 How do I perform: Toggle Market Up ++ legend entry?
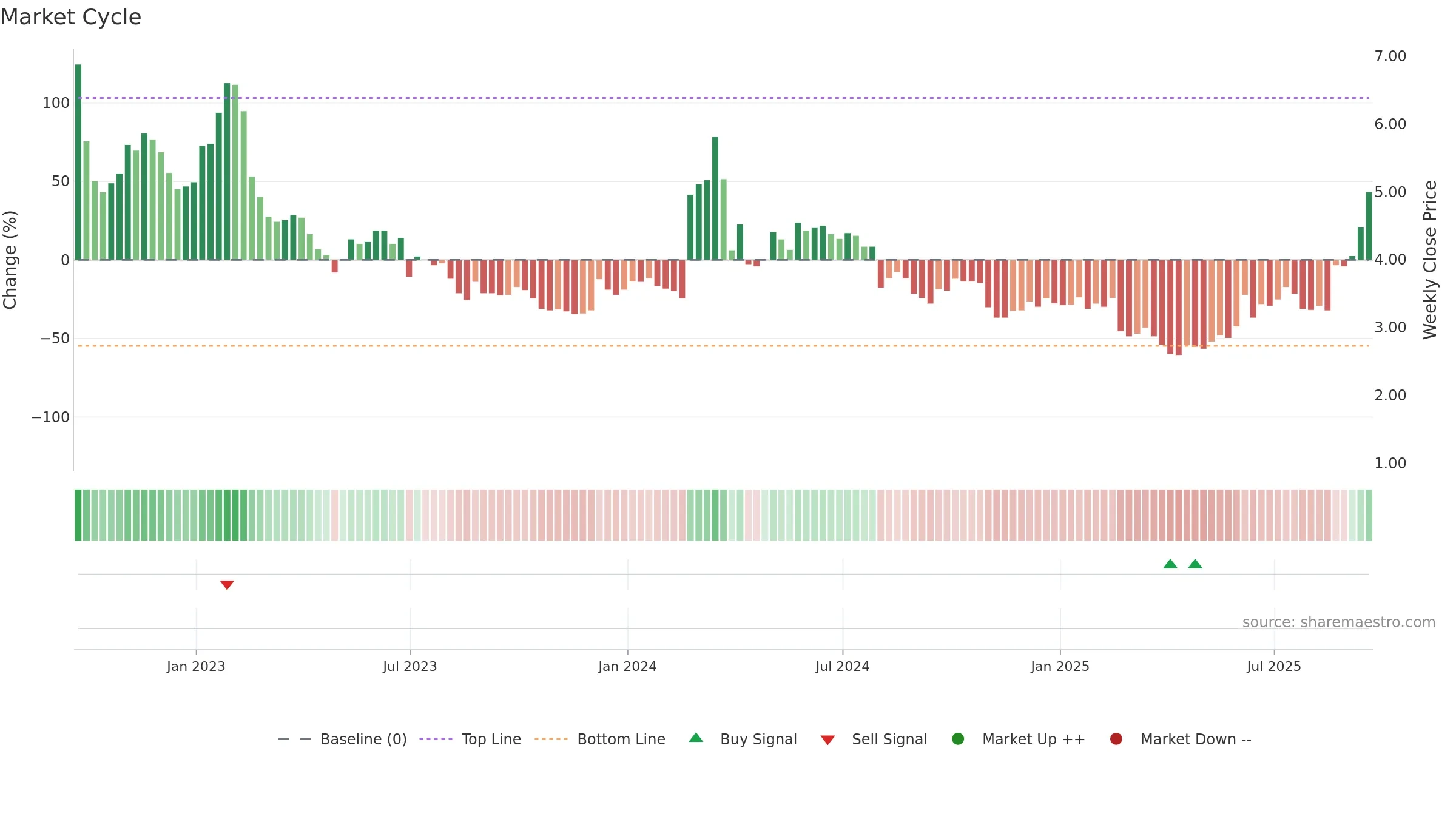[1019, 739]
